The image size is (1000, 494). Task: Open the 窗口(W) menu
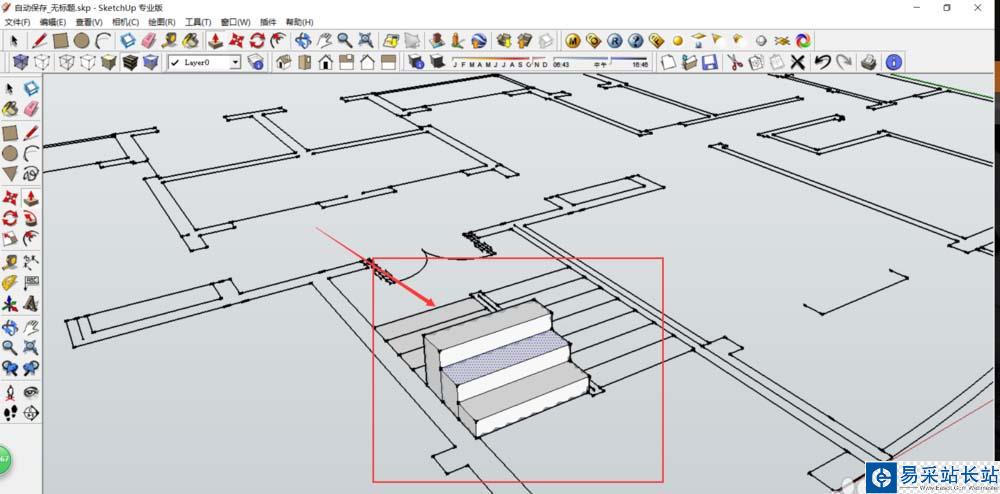pyautogui.click(x=235, y=22)
